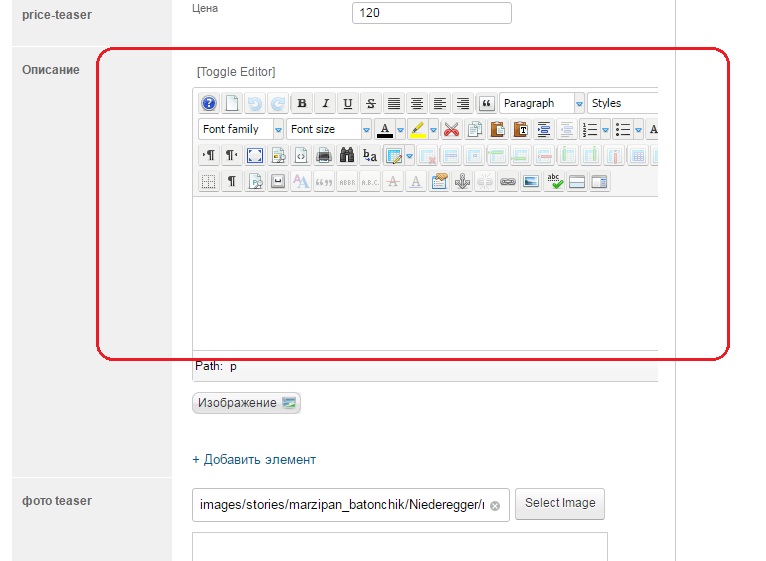Select the yellow highlight color swatch

417,129
